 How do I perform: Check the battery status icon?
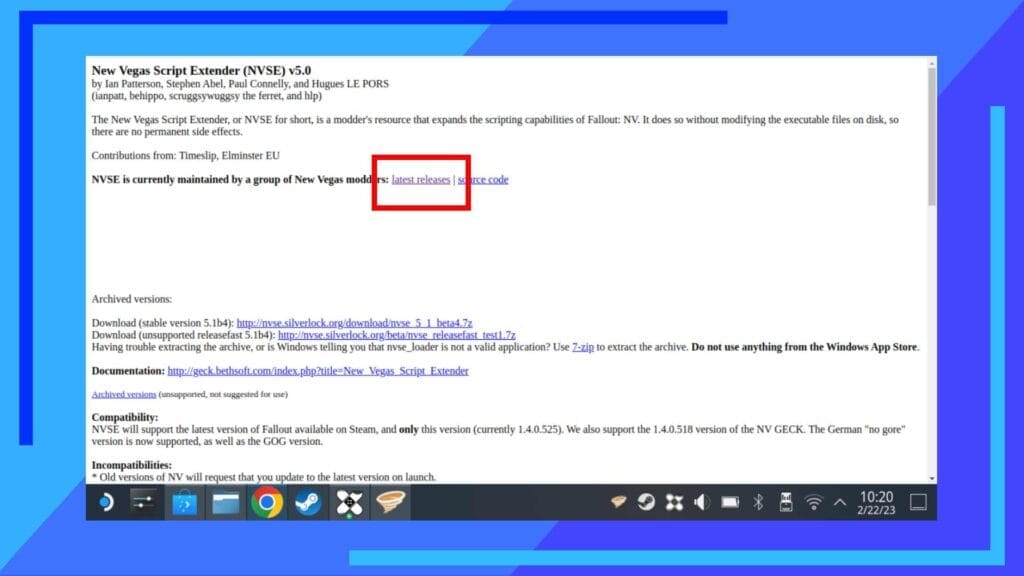[x=730, y=502]
